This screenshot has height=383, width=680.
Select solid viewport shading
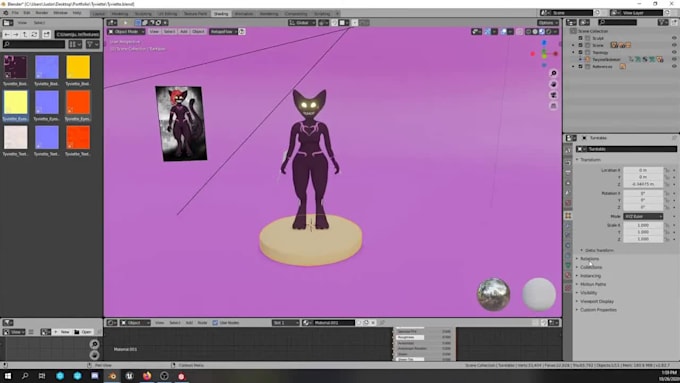pyautogui.click(x=535, y=32)
